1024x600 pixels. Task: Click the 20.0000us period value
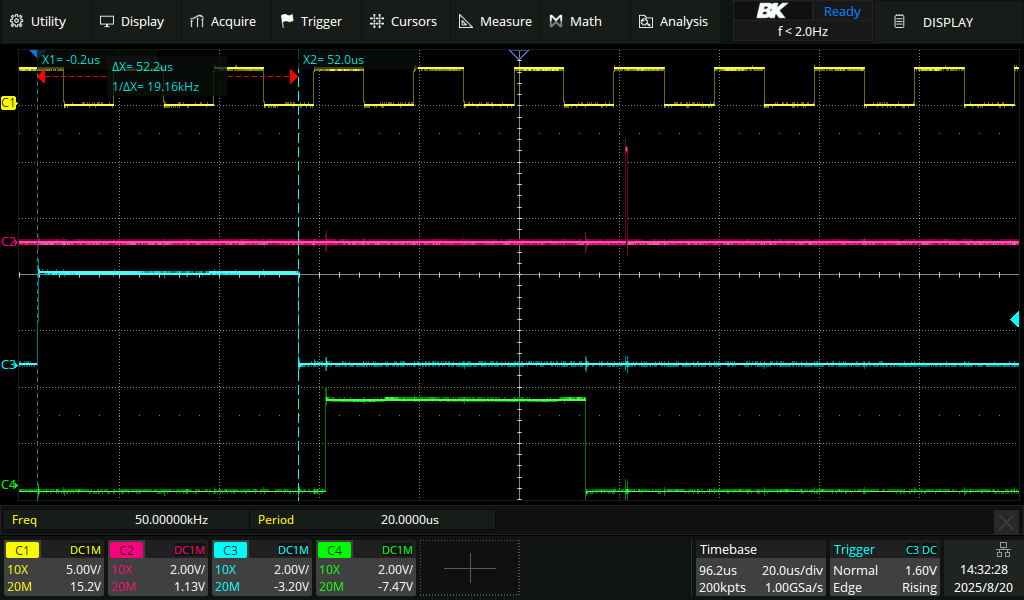point(409,520)
